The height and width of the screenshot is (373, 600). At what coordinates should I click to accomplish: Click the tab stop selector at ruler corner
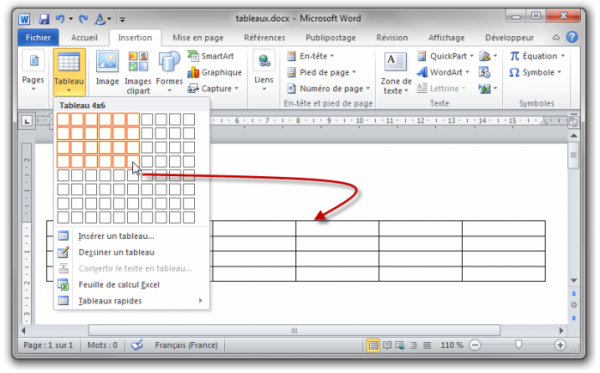26,122
